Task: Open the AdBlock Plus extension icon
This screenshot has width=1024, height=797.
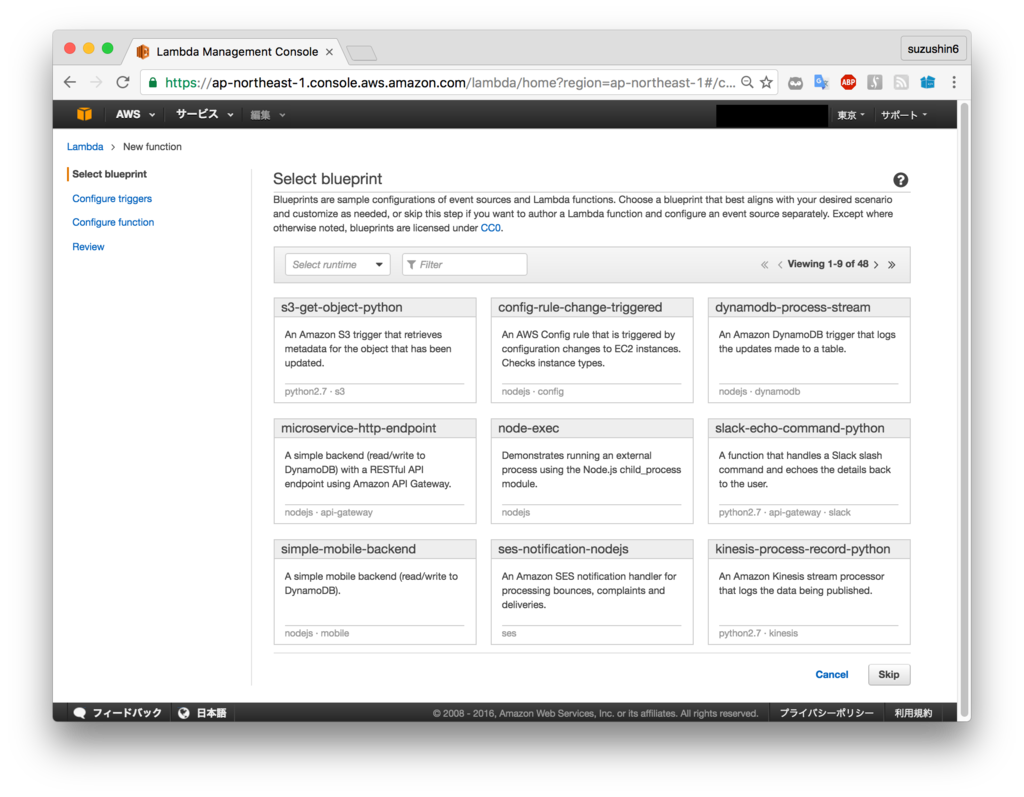Action: coord(848,82)
